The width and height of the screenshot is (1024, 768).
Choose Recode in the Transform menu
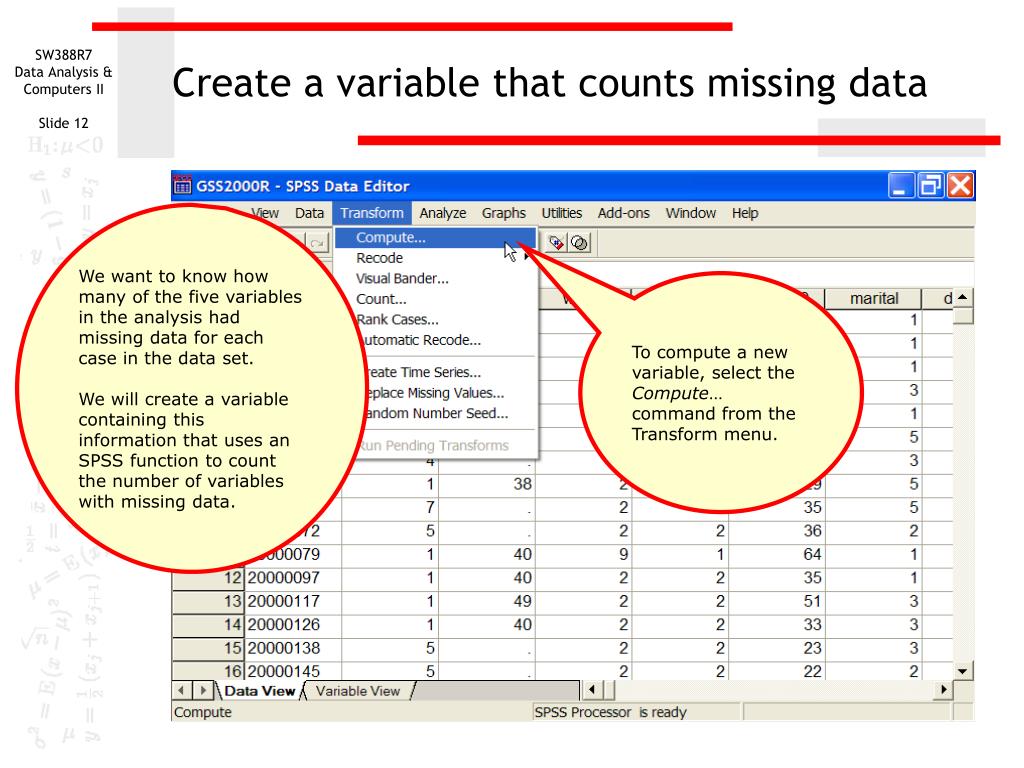click(x=436, y=258)
